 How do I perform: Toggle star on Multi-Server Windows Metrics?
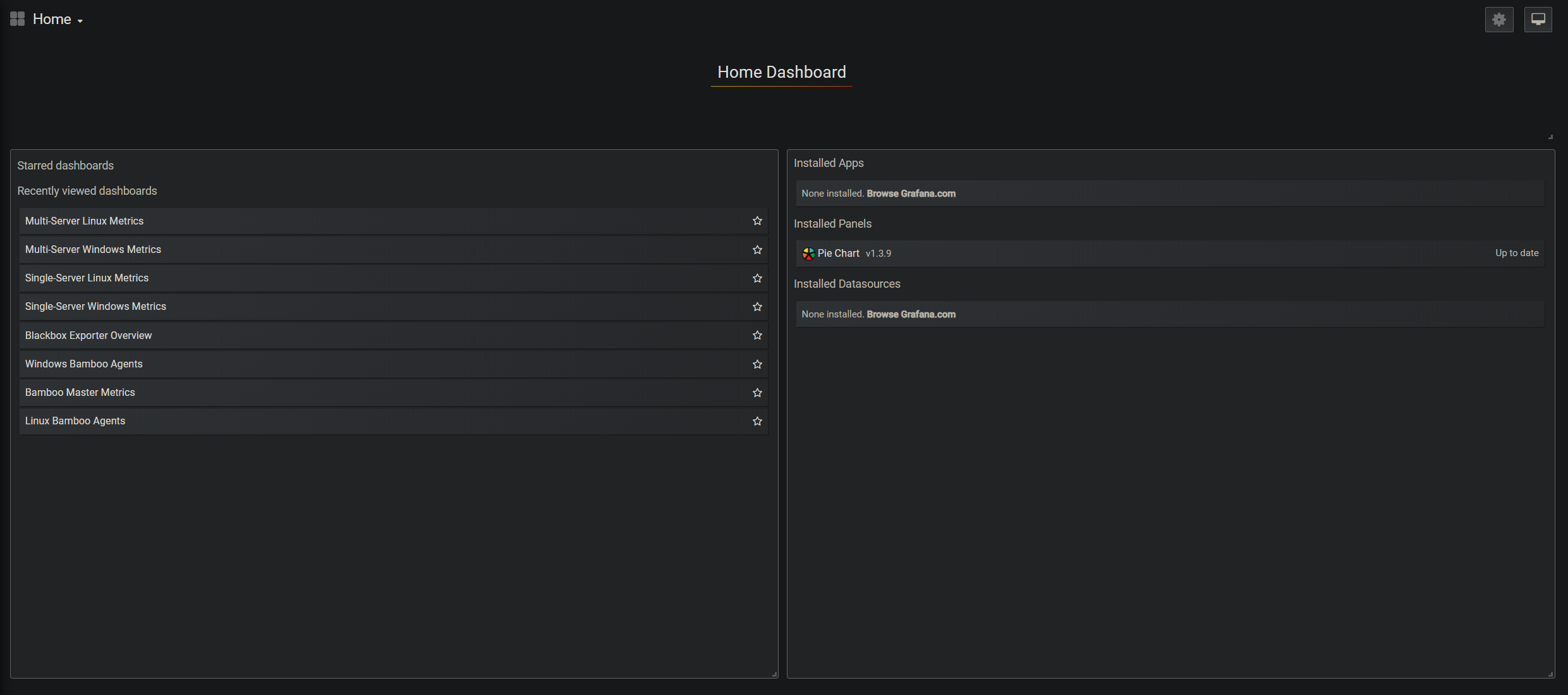[757, 249]
